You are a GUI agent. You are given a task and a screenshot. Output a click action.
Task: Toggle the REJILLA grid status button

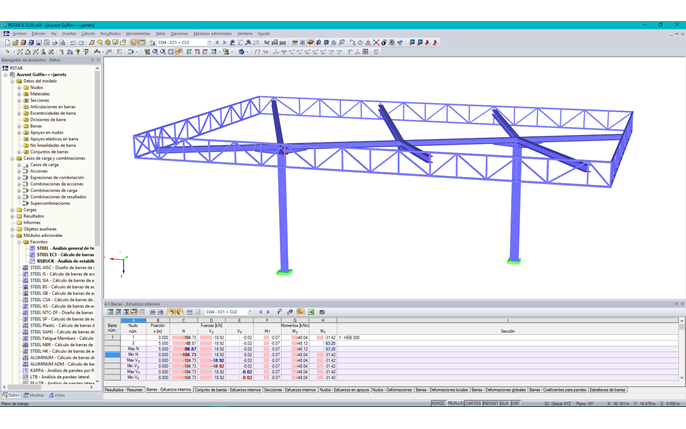coord(455,403)
